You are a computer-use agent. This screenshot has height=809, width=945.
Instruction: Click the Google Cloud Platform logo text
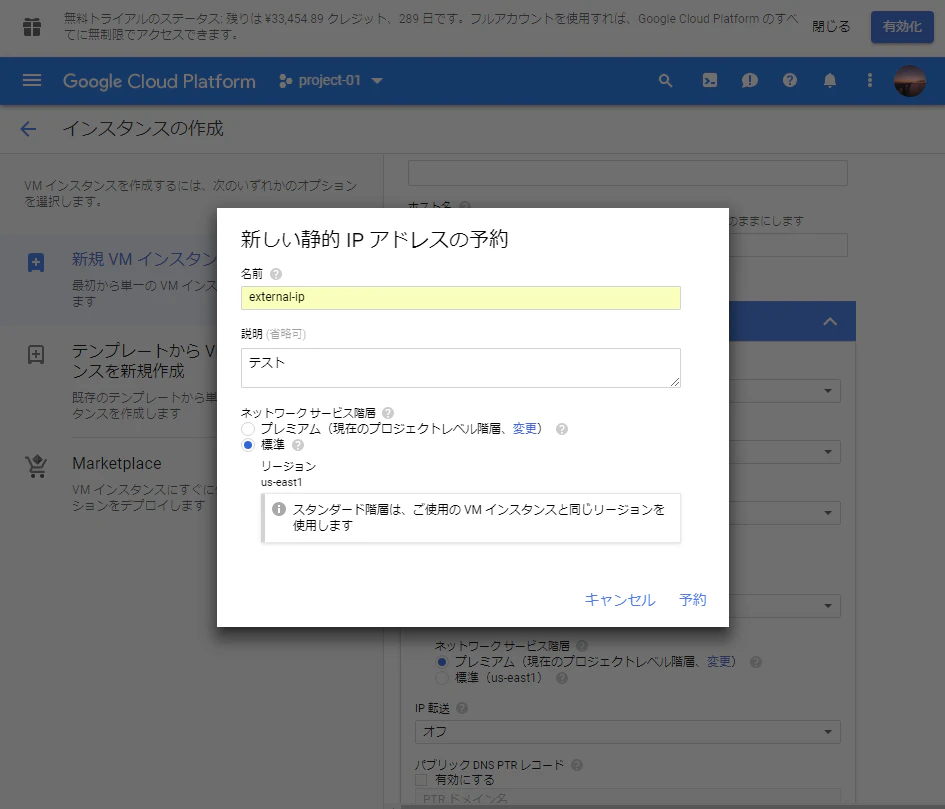(159, 81)
